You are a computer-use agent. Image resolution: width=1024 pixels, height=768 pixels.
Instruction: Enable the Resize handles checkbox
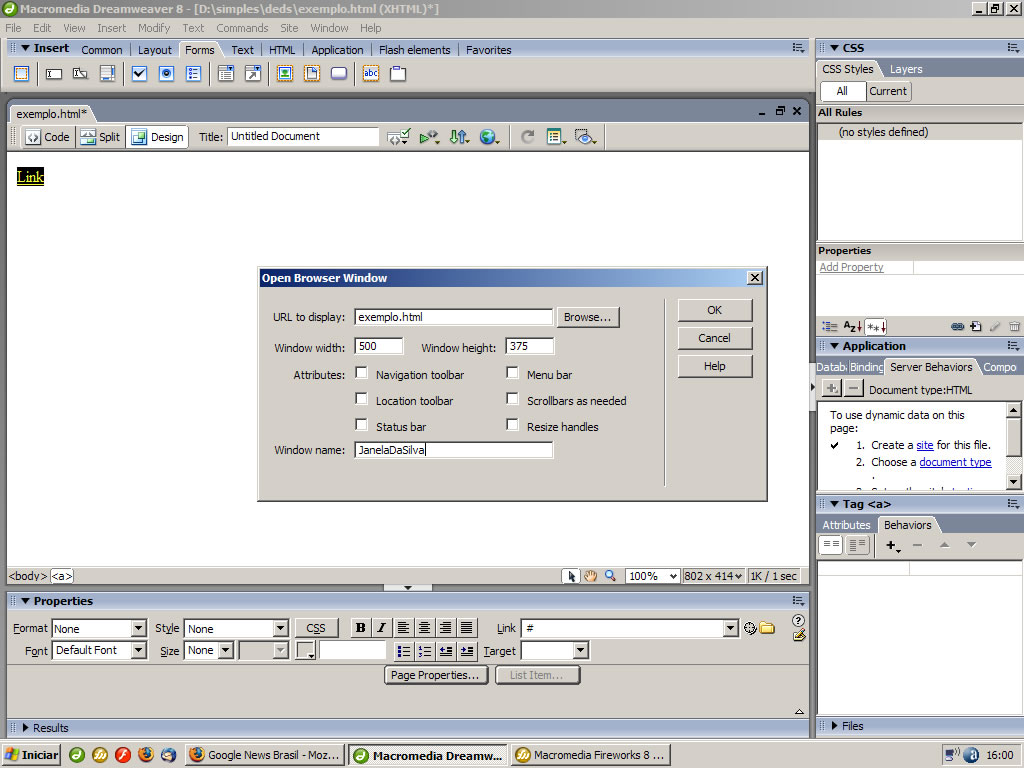coord(513,425)
